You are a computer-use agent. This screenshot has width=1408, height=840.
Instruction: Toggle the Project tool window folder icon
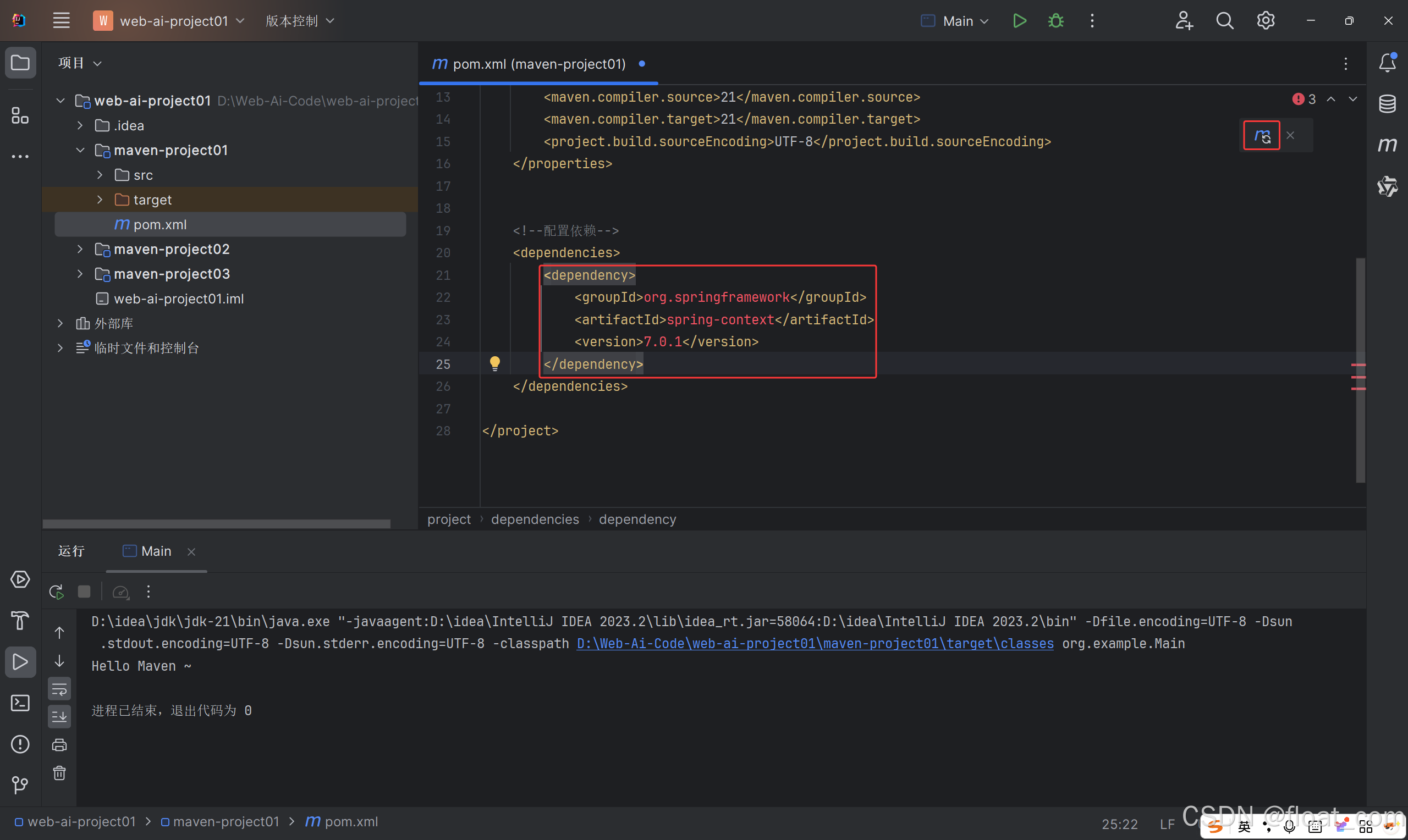[20, 62]
